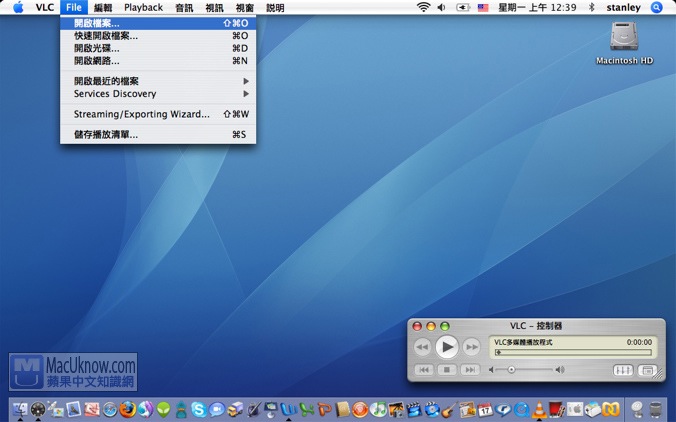Screen dimensions: 676x422
Task: Click the Wi-Fi status icon
Action: pos(424,7)
